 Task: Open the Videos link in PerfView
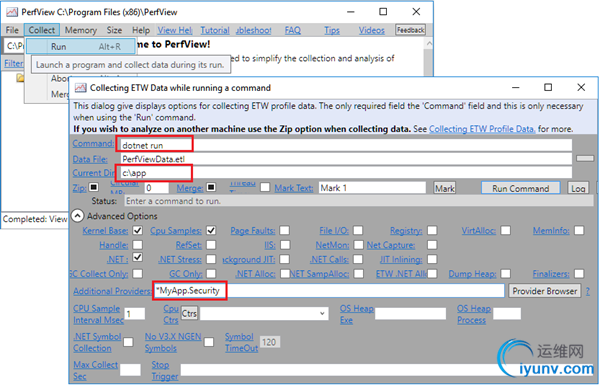[372, 30]
